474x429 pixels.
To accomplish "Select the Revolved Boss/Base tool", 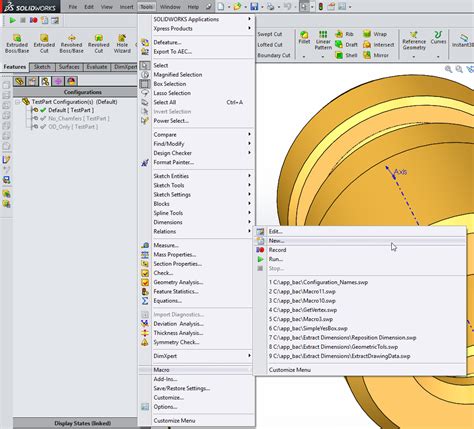I will pos(71,43).
